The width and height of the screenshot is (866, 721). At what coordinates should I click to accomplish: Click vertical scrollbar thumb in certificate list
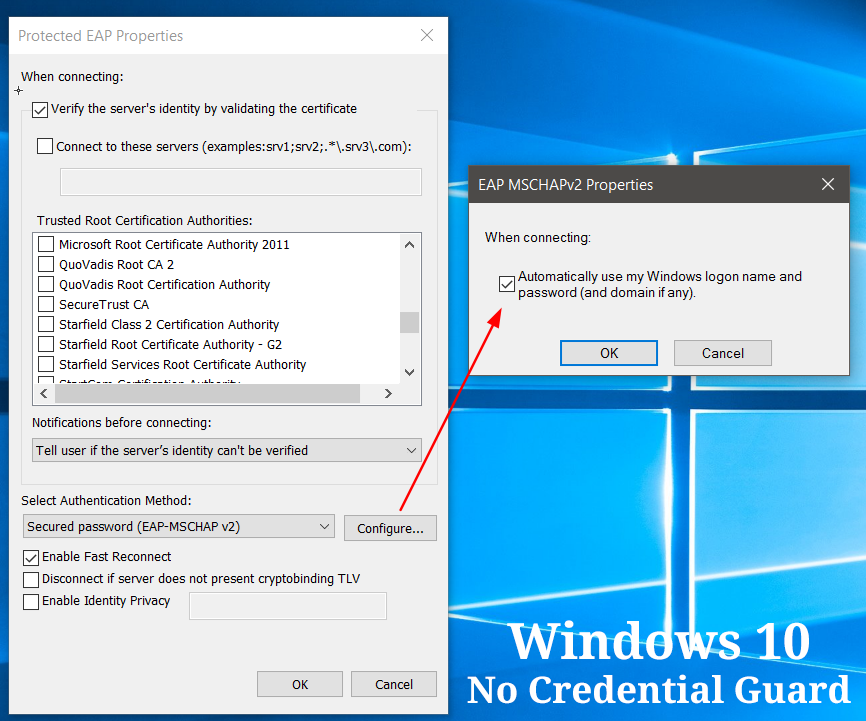click(x=409, y=323)
